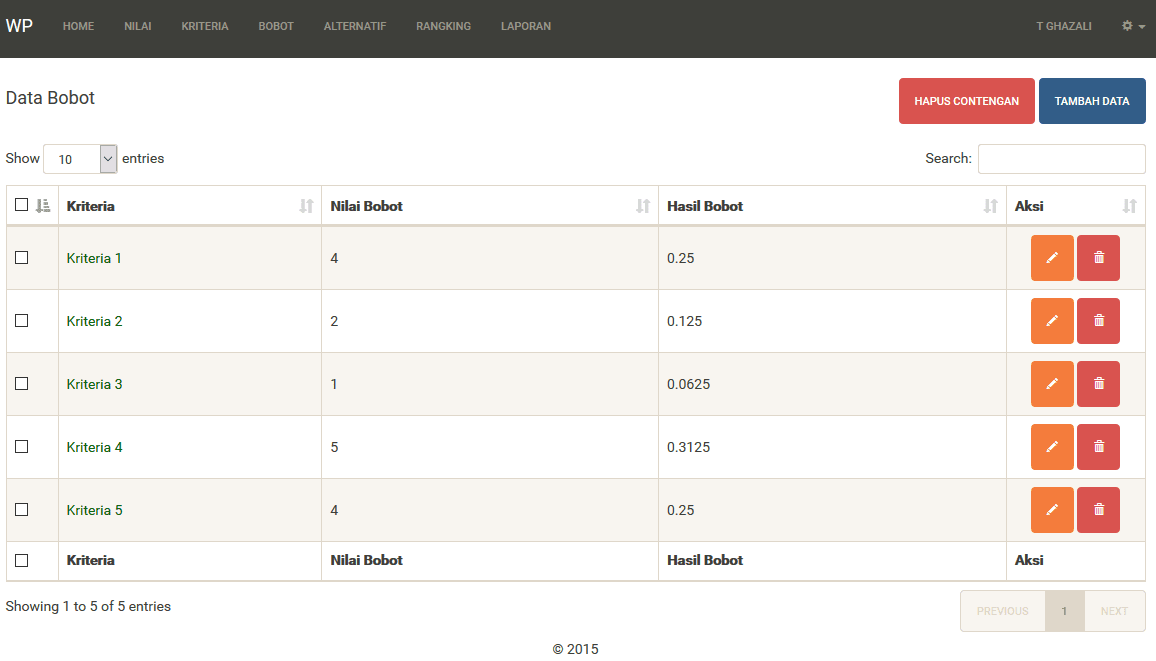Tick the Kriteria 5 row checkbox
Screen dimensions: 1156x661
(x=22, y=510)
